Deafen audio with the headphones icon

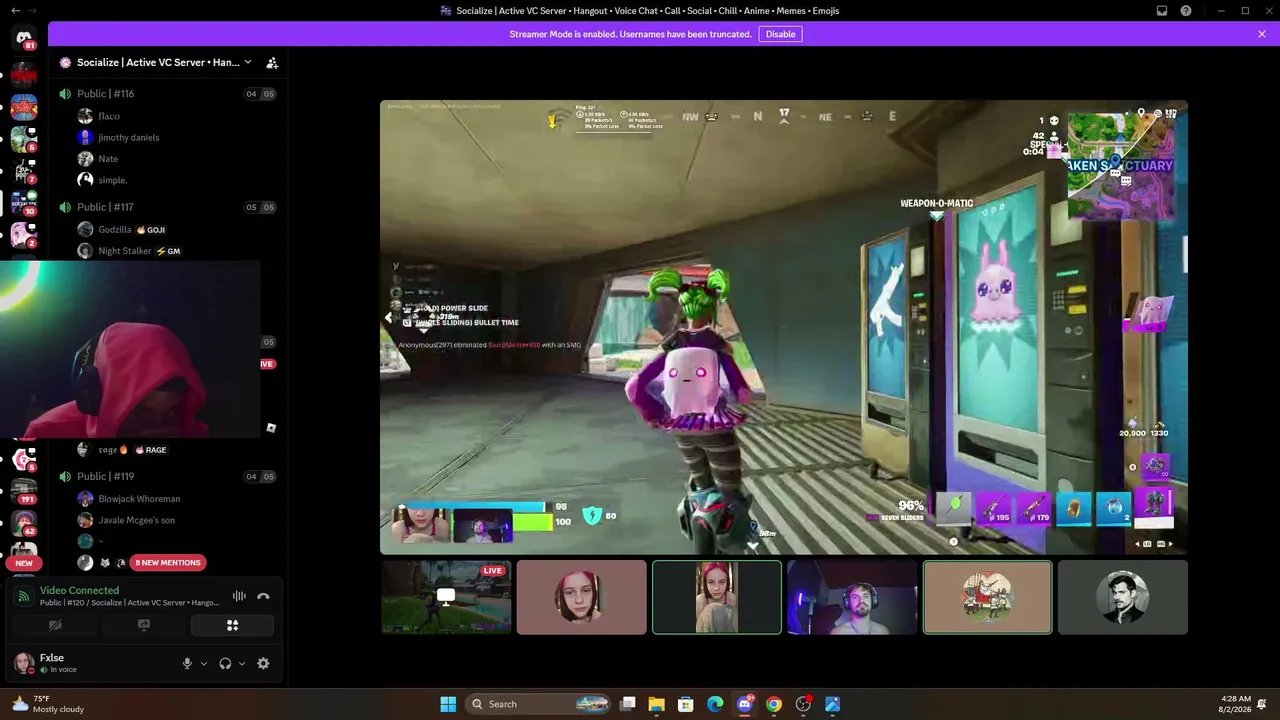point(225,663)
